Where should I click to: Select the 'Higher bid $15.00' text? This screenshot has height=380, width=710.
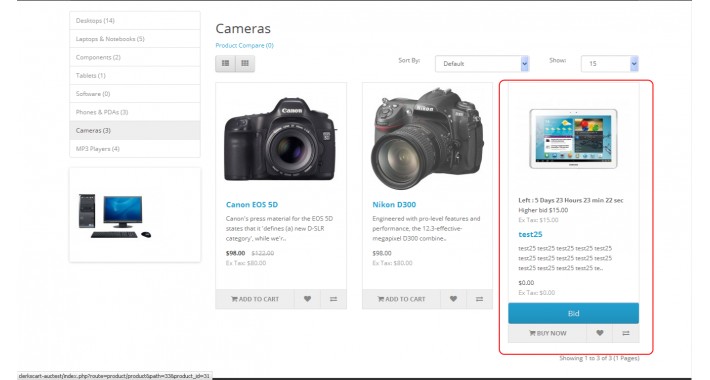[543, 210]
